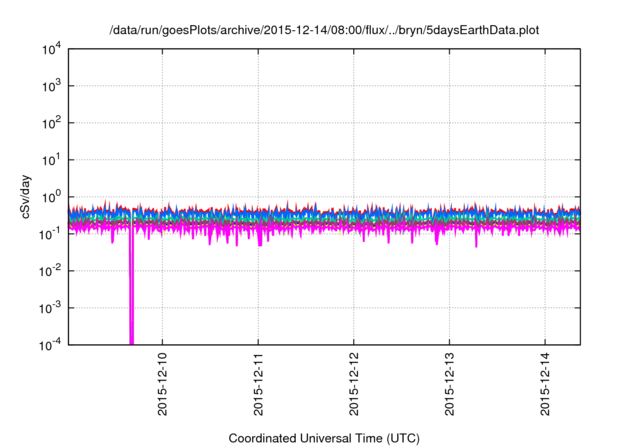
Task: Select the 10^2 y-axis tick label
Action: (x=52, y=123)
